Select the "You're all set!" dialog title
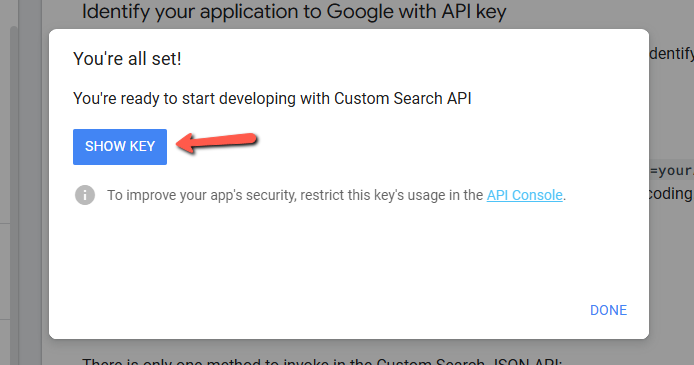 point(127,59)
